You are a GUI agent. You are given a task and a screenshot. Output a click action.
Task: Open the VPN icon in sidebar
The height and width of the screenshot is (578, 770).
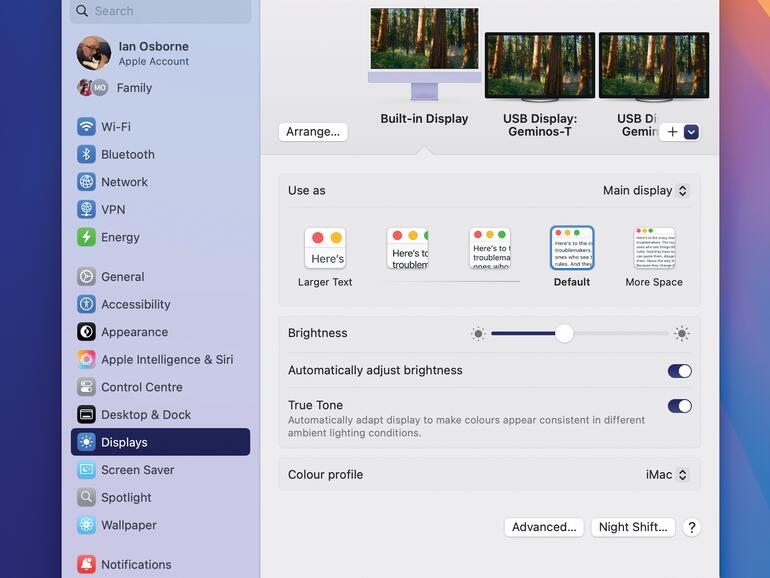click(86, 209)
